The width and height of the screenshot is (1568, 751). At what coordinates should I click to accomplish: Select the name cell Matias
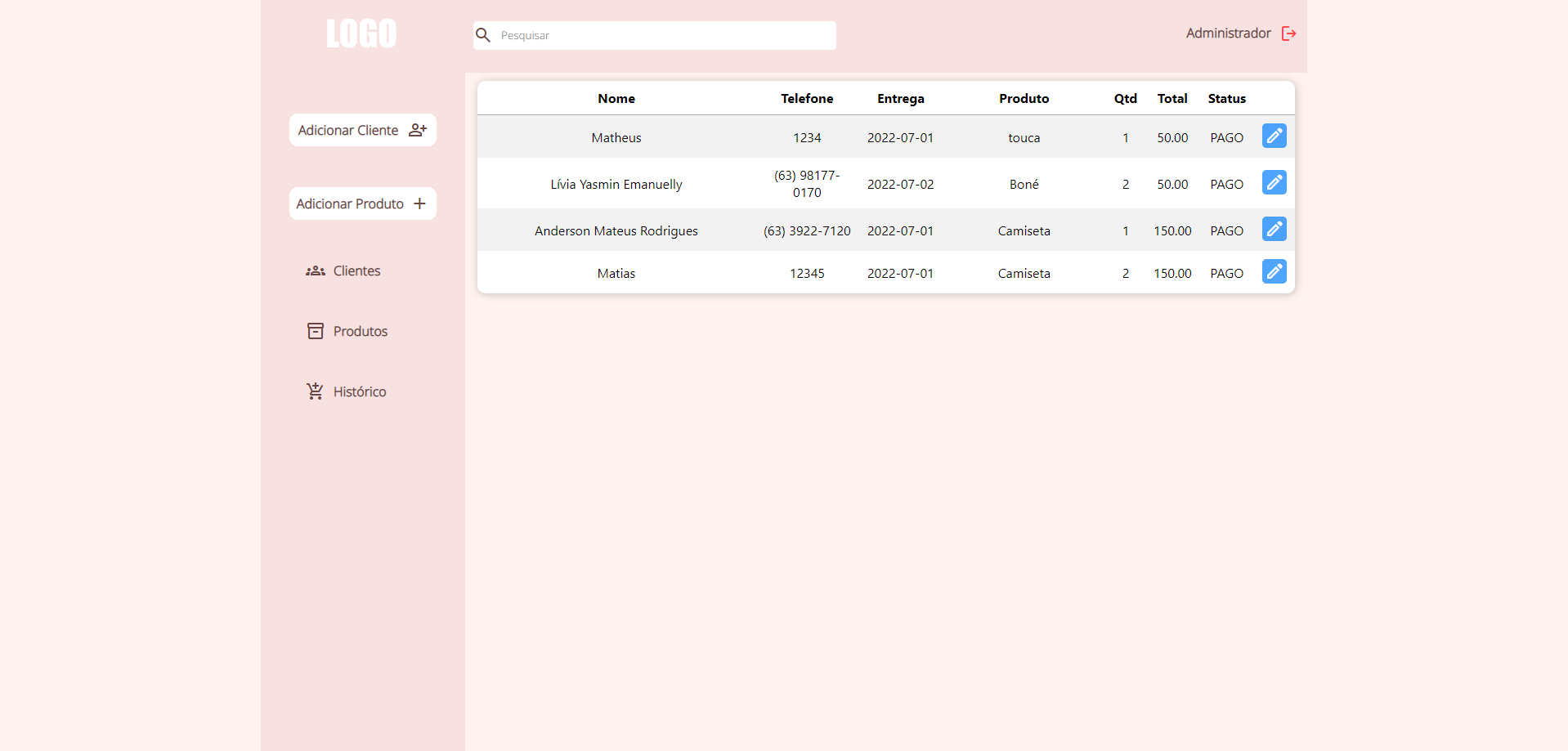(616, 273)
